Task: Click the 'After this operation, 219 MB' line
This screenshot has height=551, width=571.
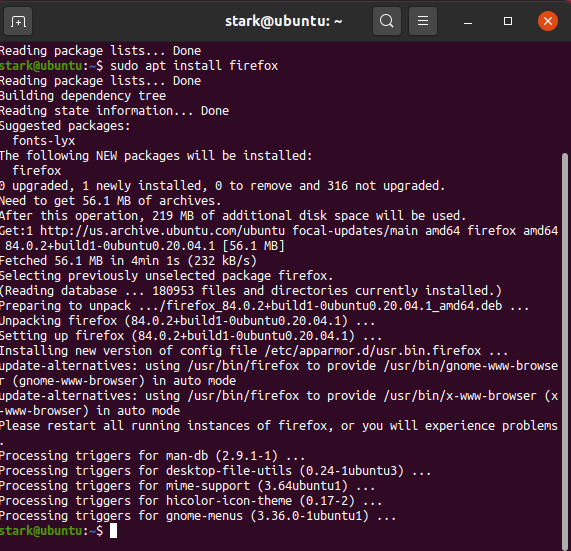Action: [233, 216]
